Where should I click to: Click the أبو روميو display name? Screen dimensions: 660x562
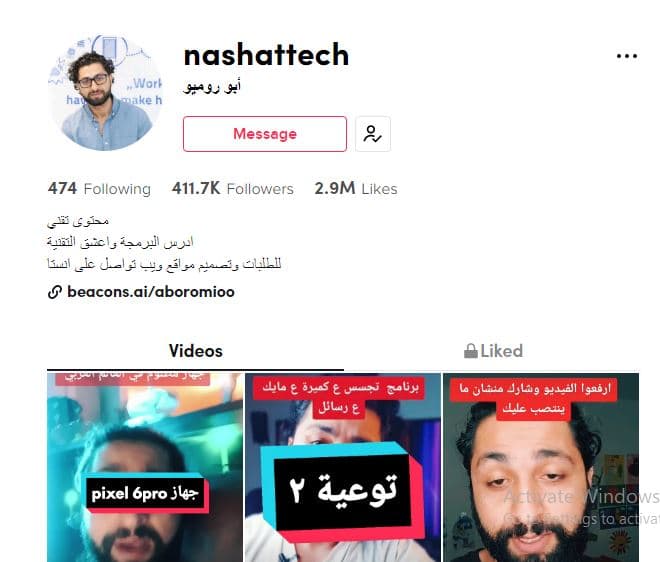[212, 87]
